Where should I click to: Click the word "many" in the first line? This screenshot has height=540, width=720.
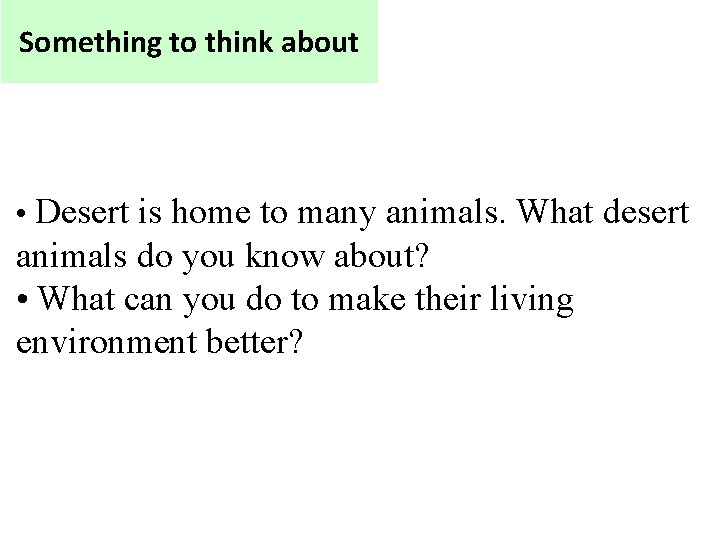(x=337, y=216)
